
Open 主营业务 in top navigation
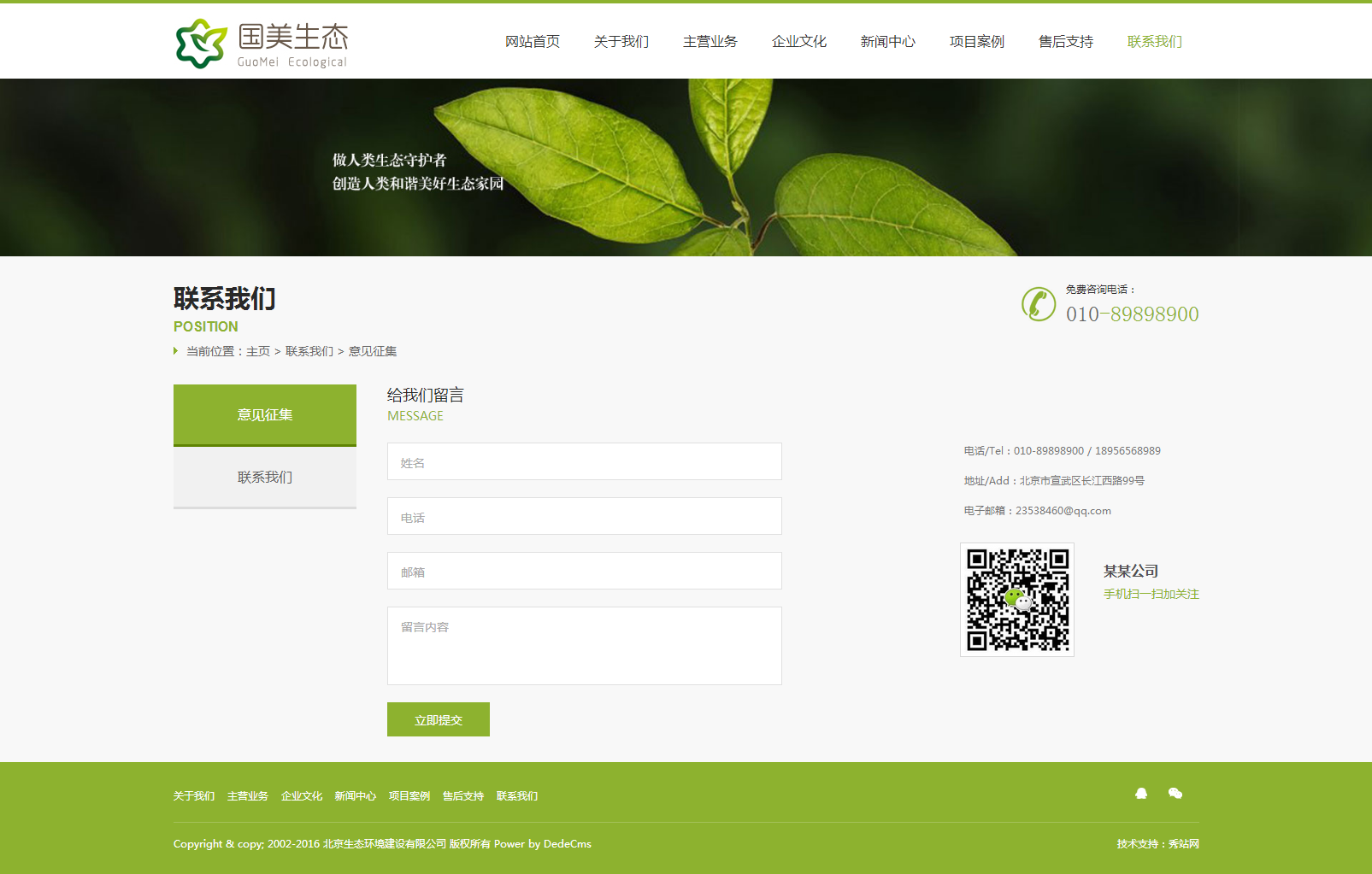710,42
